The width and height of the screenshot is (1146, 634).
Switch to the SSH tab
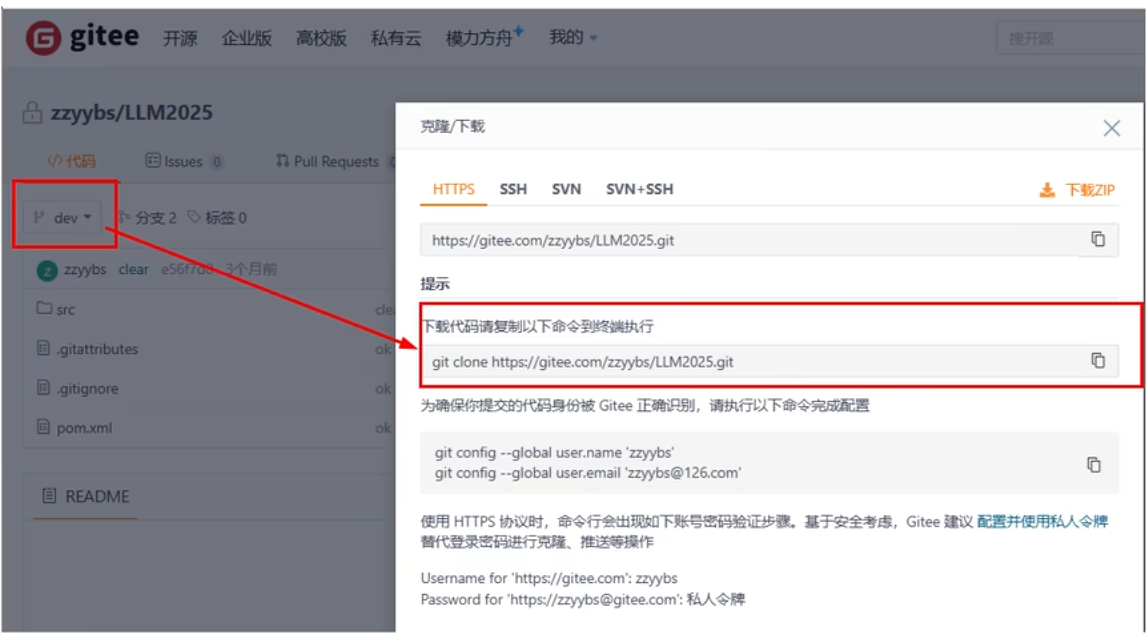[513, 189]
